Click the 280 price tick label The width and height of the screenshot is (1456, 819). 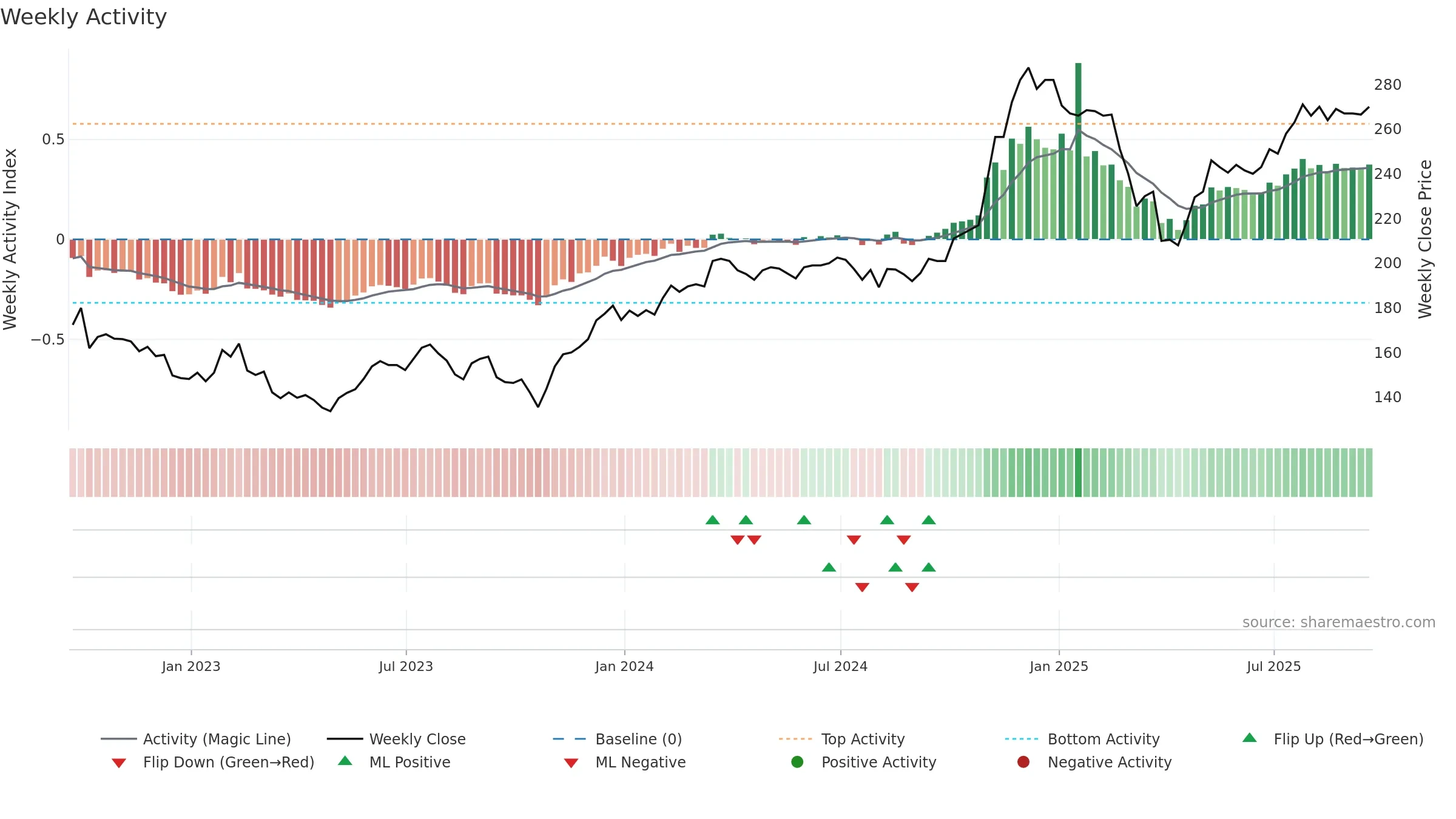(1388, 84)
